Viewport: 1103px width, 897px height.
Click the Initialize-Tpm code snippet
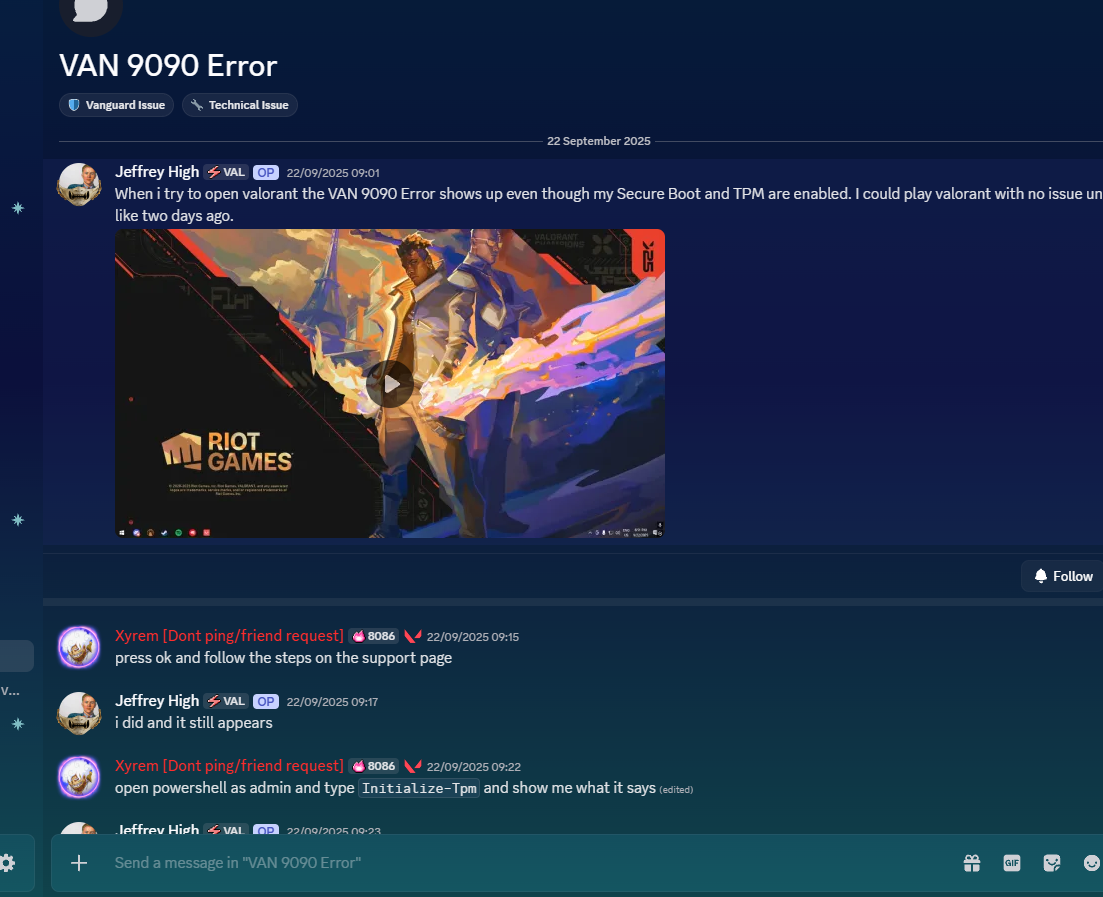point(419,788)
